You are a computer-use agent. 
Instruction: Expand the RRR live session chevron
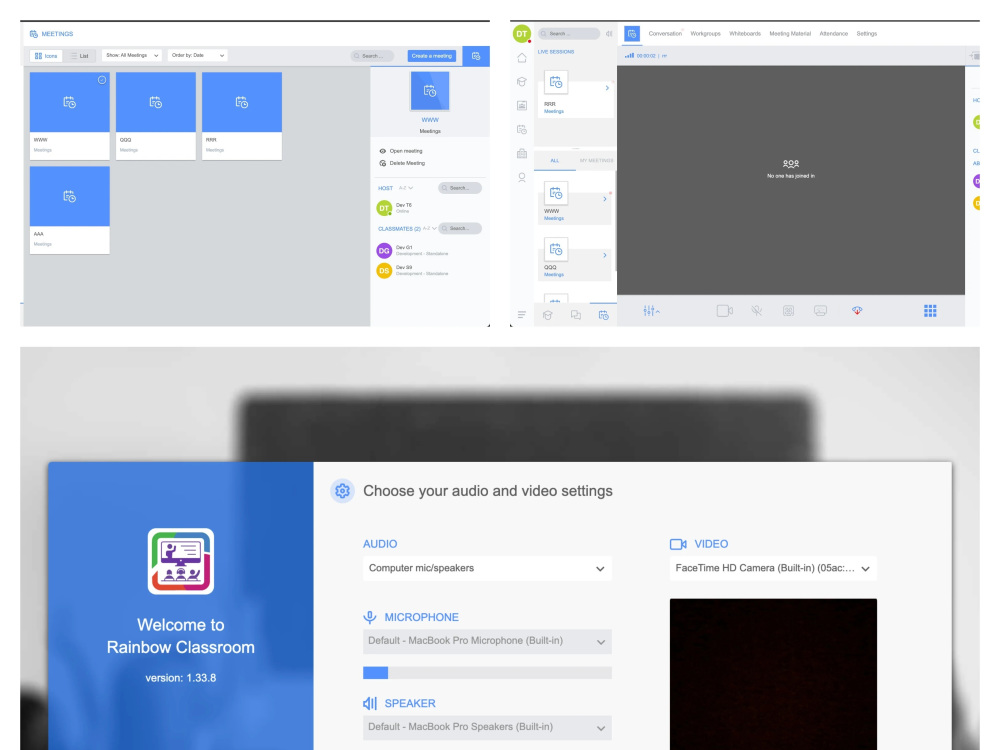click(607, 88)
